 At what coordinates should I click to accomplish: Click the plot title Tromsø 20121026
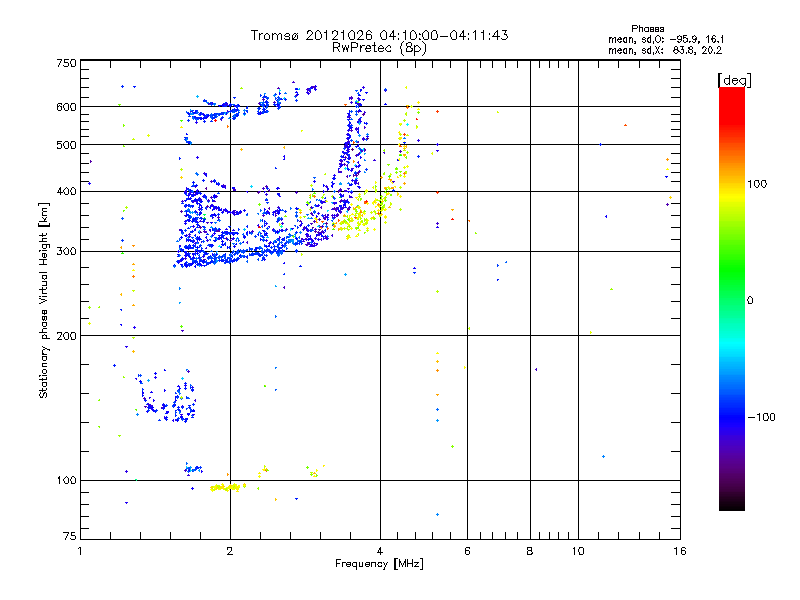coord(379,35)
